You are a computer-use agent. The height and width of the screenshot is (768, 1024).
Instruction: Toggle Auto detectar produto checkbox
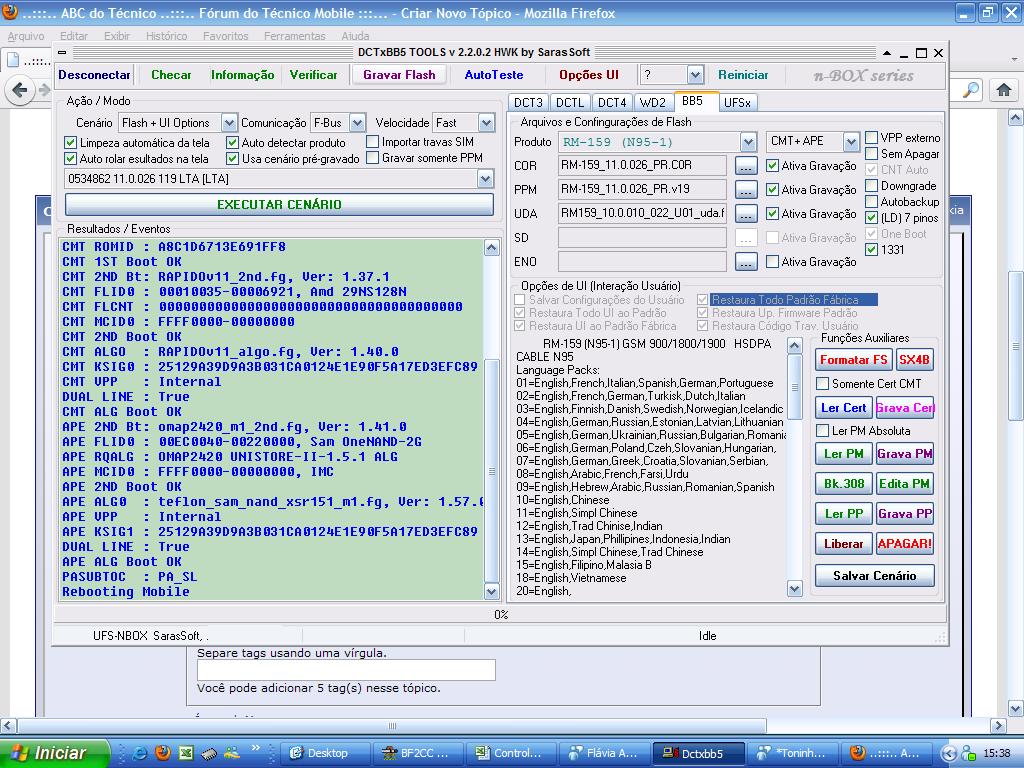coord(232,142)
